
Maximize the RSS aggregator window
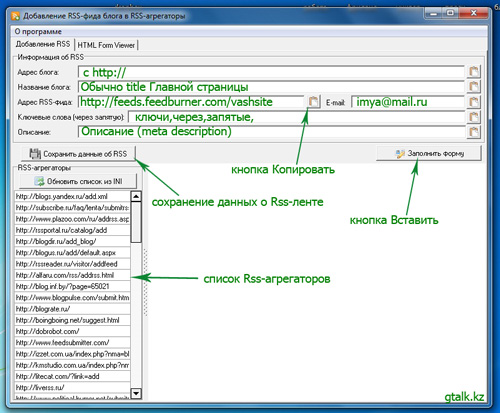click(x=451, y=13)
